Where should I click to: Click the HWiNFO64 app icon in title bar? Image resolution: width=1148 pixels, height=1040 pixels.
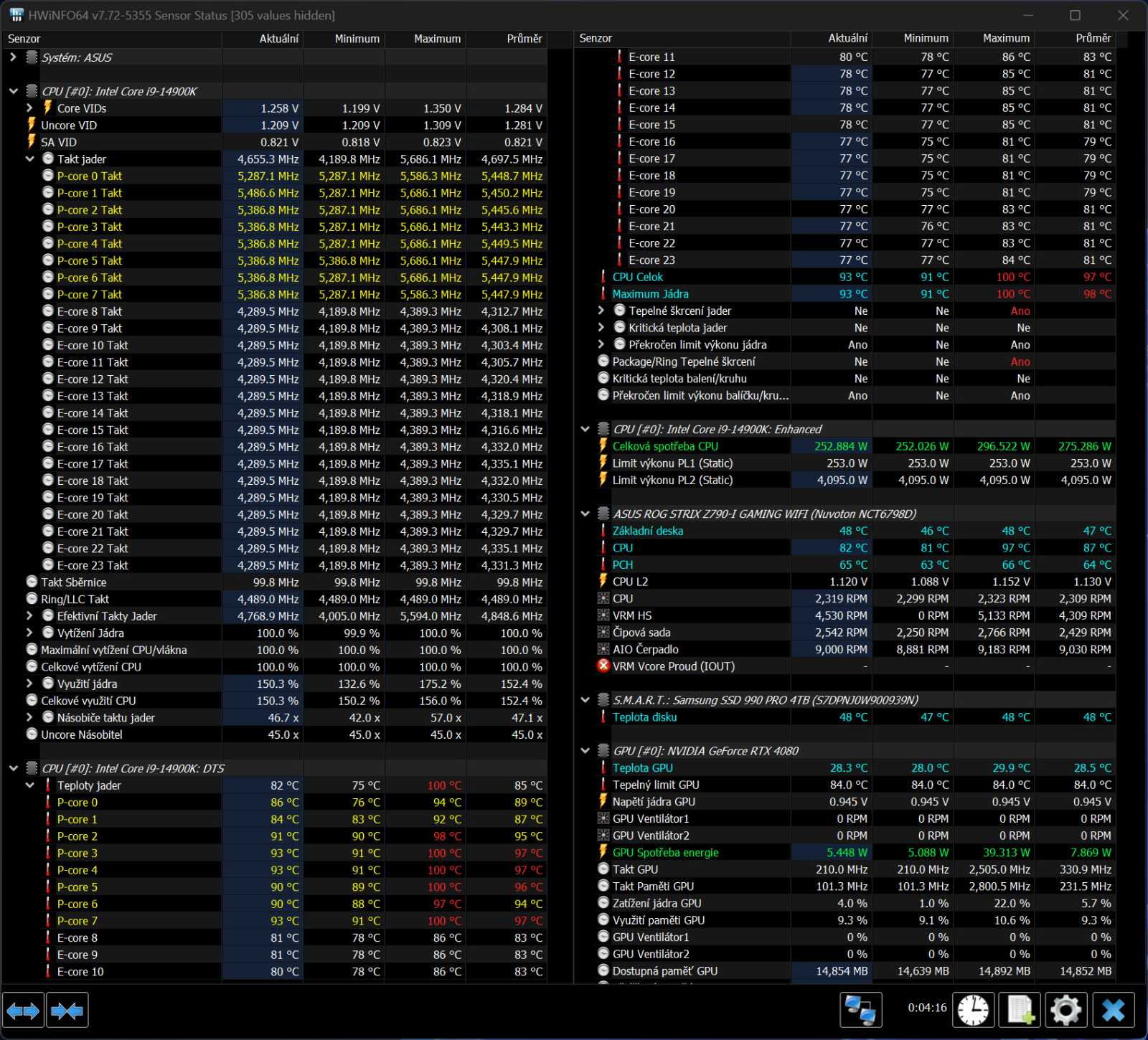tap(16, 14)
